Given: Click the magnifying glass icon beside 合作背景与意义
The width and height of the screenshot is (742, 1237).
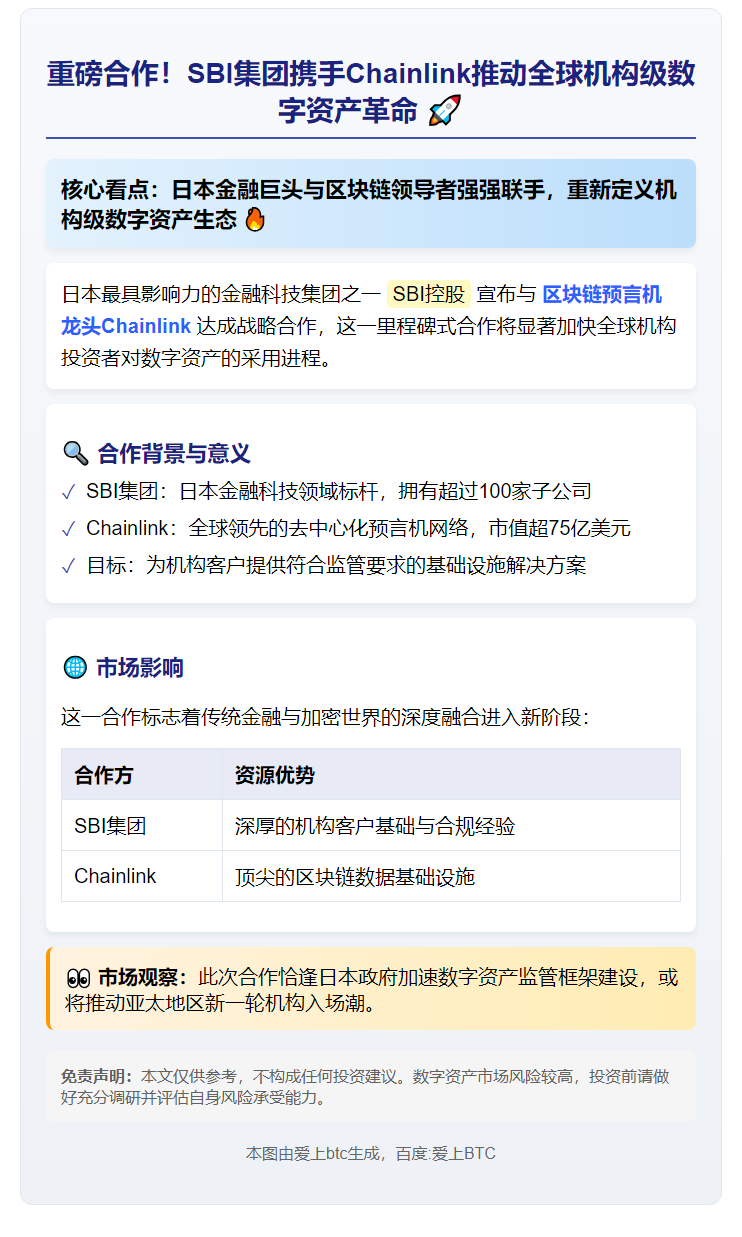Looking at the screenshot, I should [75, 453].
